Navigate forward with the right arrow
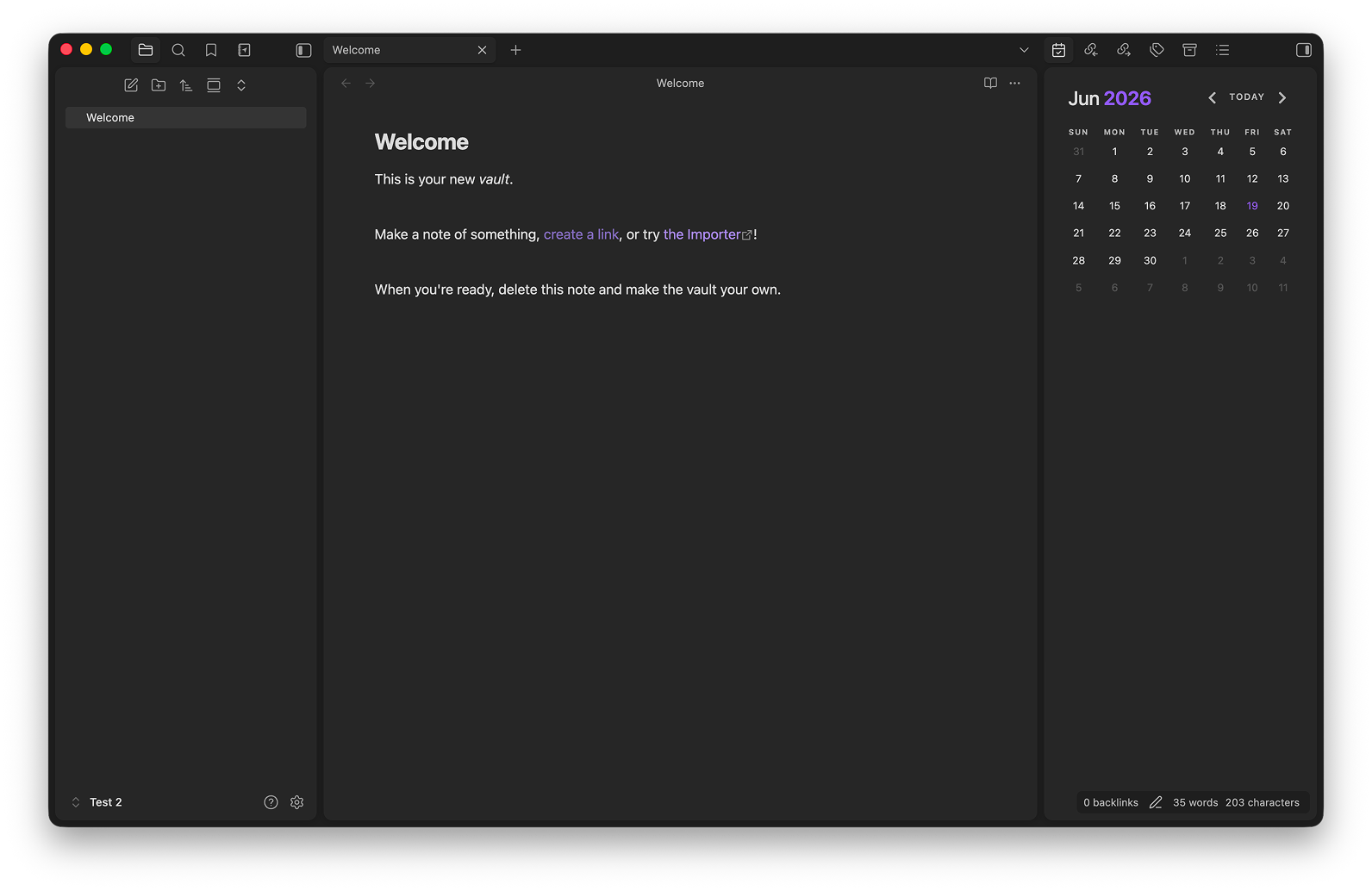Viewport: 1372px width, 891px height. tap(370, 83)
